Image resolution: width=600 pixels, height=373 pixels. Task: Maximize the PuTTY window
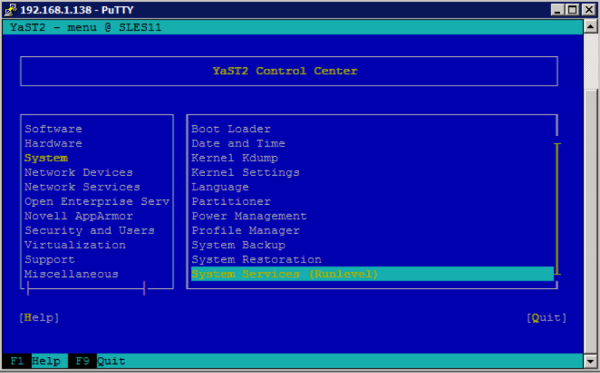click(x=572, y=10)
